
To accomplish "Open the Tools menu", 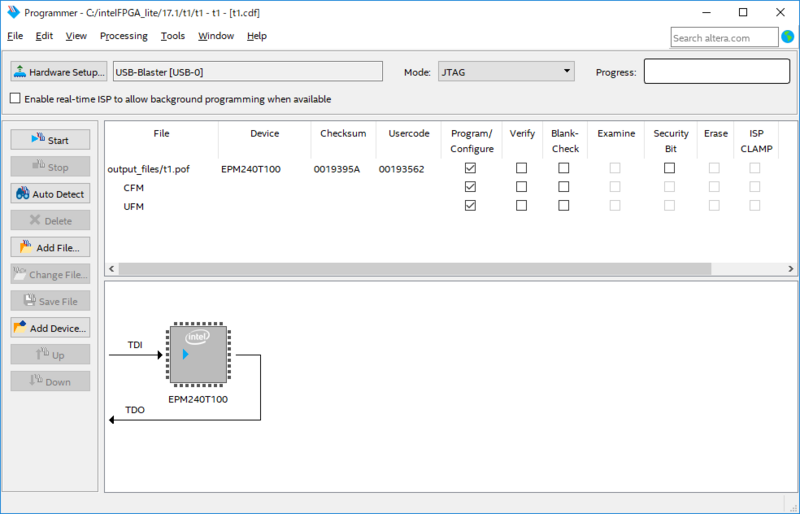I will (172, 36).
